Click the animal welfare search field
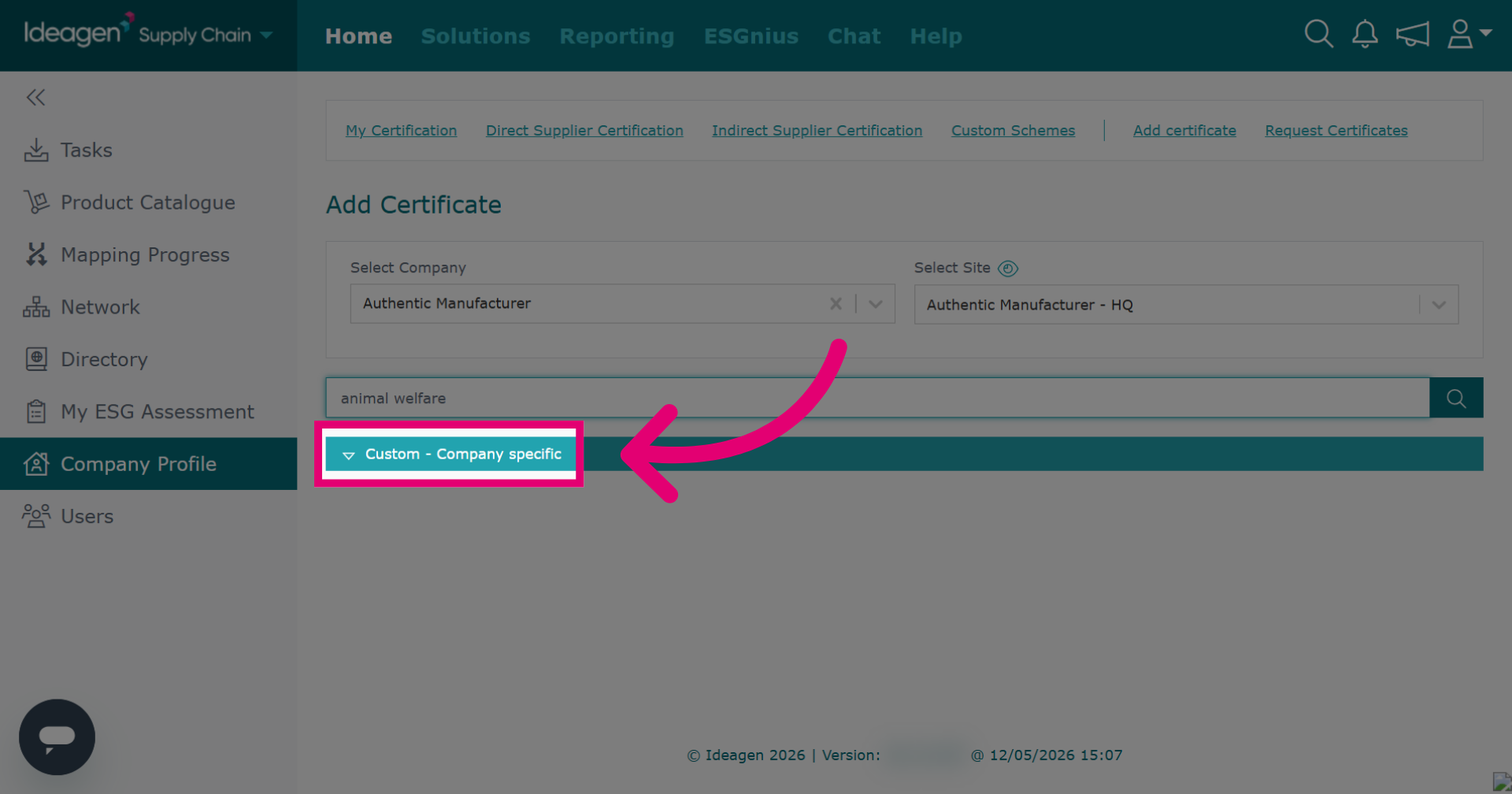Screen dimensions: 1512x794 point(877,398)
